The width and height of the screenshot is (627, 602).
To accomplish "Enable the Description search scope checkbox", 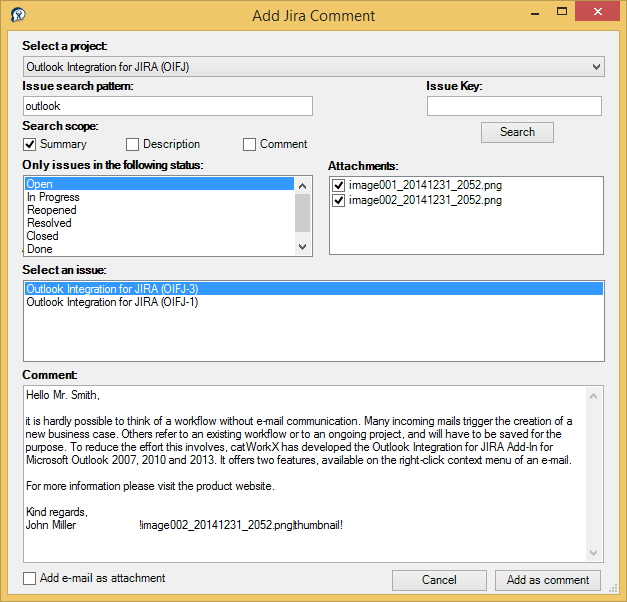I will click(x=133, y=144).
